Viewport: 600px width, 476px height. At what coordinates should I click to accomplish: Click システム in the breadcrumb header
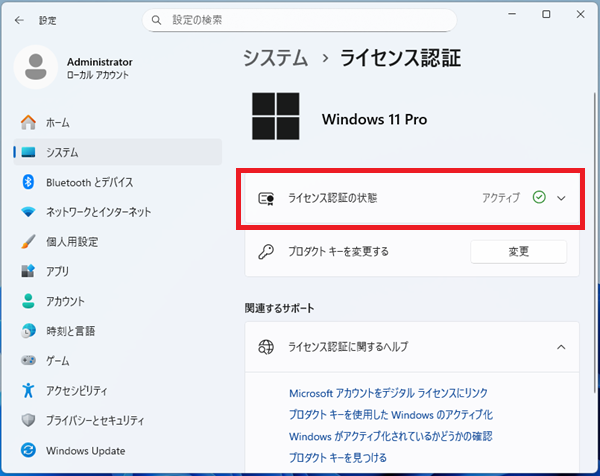pos(275,58)
